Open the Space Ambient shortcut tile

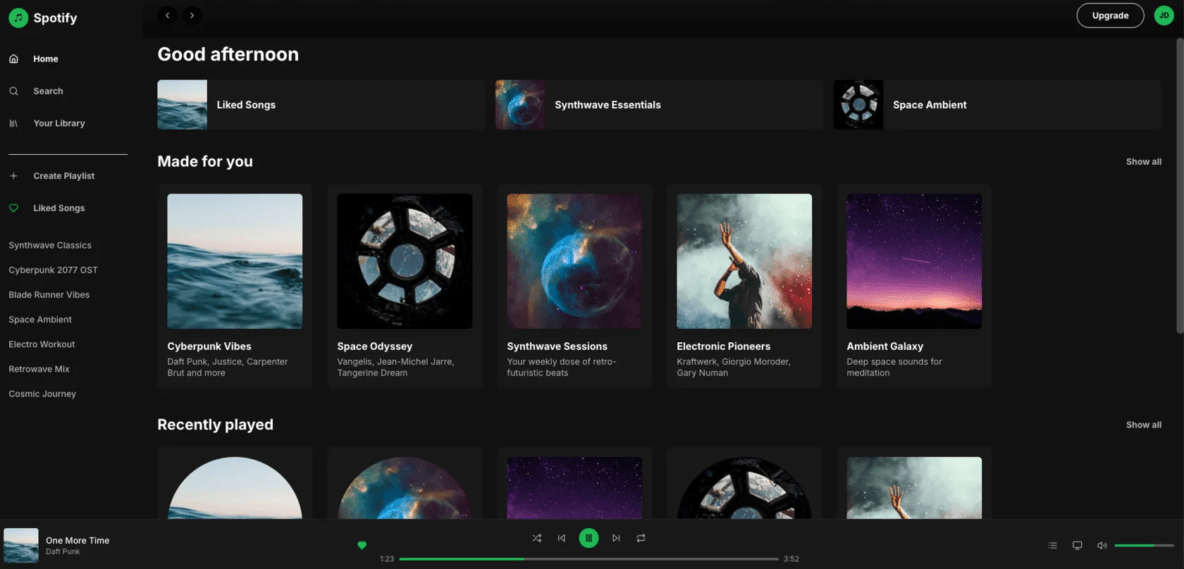(x=997, y=105)
